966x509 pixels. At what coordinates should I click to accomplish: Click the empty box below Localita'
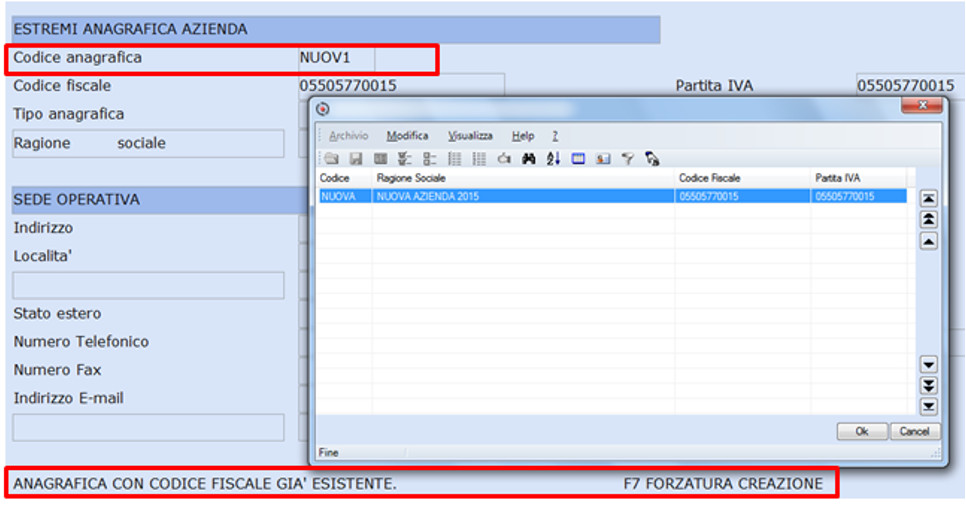(148, 285)
